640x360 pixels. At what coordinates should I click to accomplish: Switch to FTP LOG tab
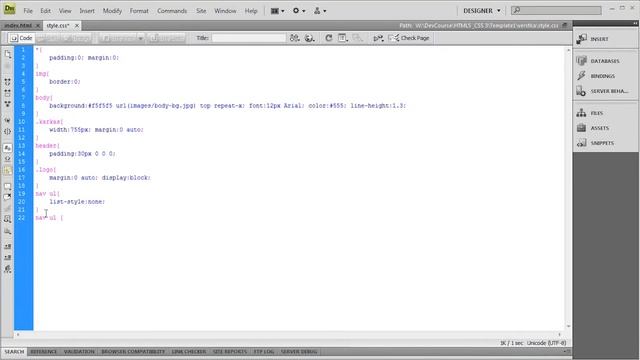pyautogui.click(x=264, y=351)
